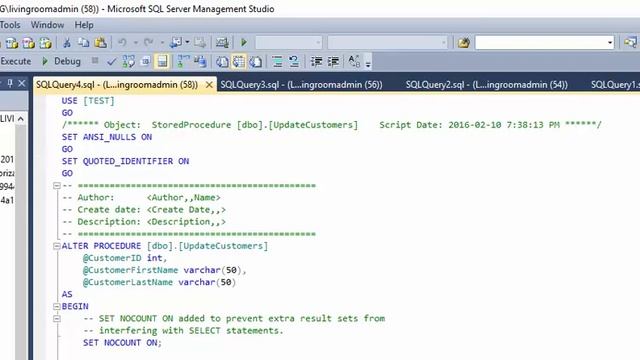The image size is (640, 360).
Task: Display estimated execution plan
Action: coord(129,62)
